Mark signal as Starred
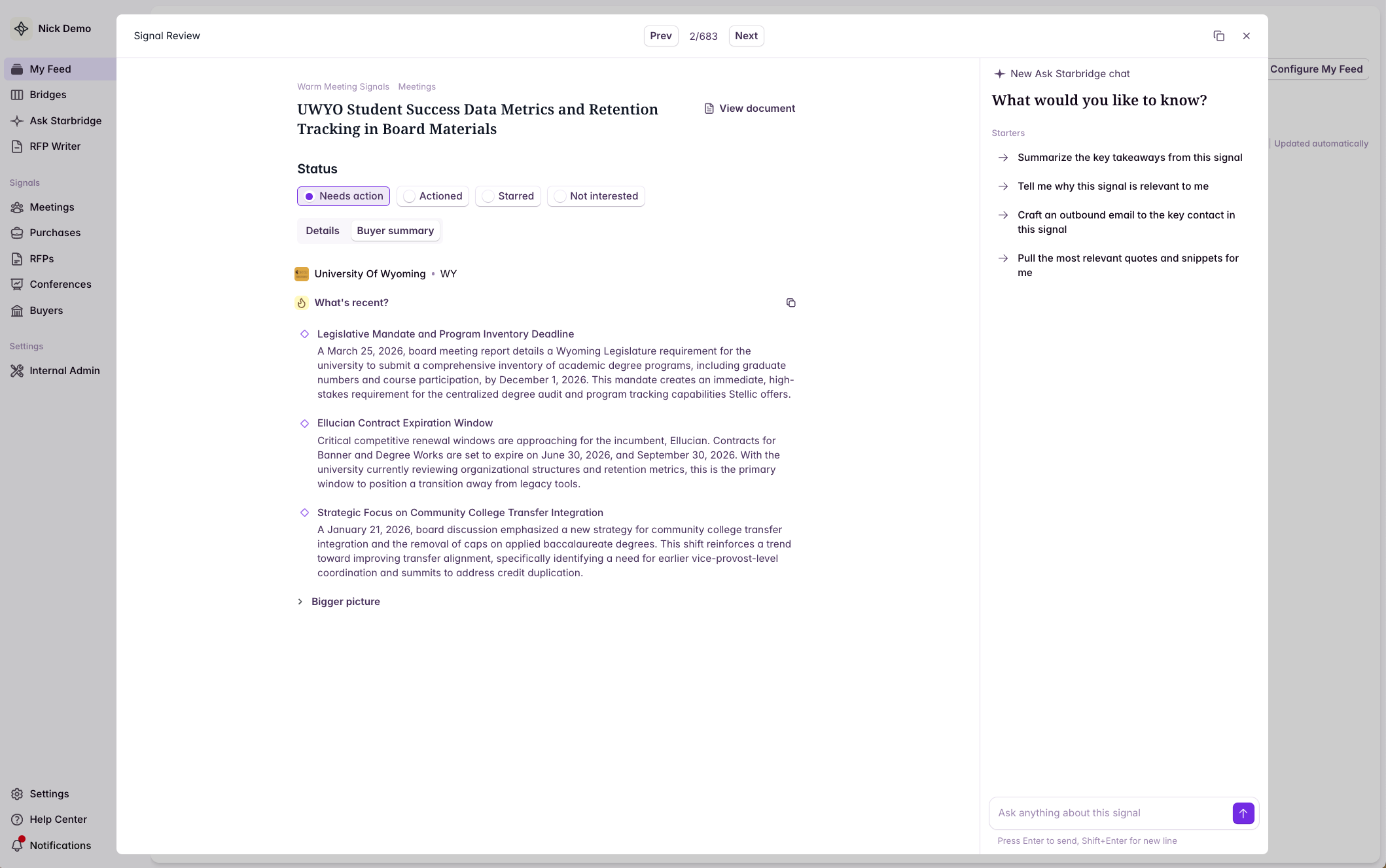The width and height of the screenshot is (1386, 868). [x=508, y=196]
